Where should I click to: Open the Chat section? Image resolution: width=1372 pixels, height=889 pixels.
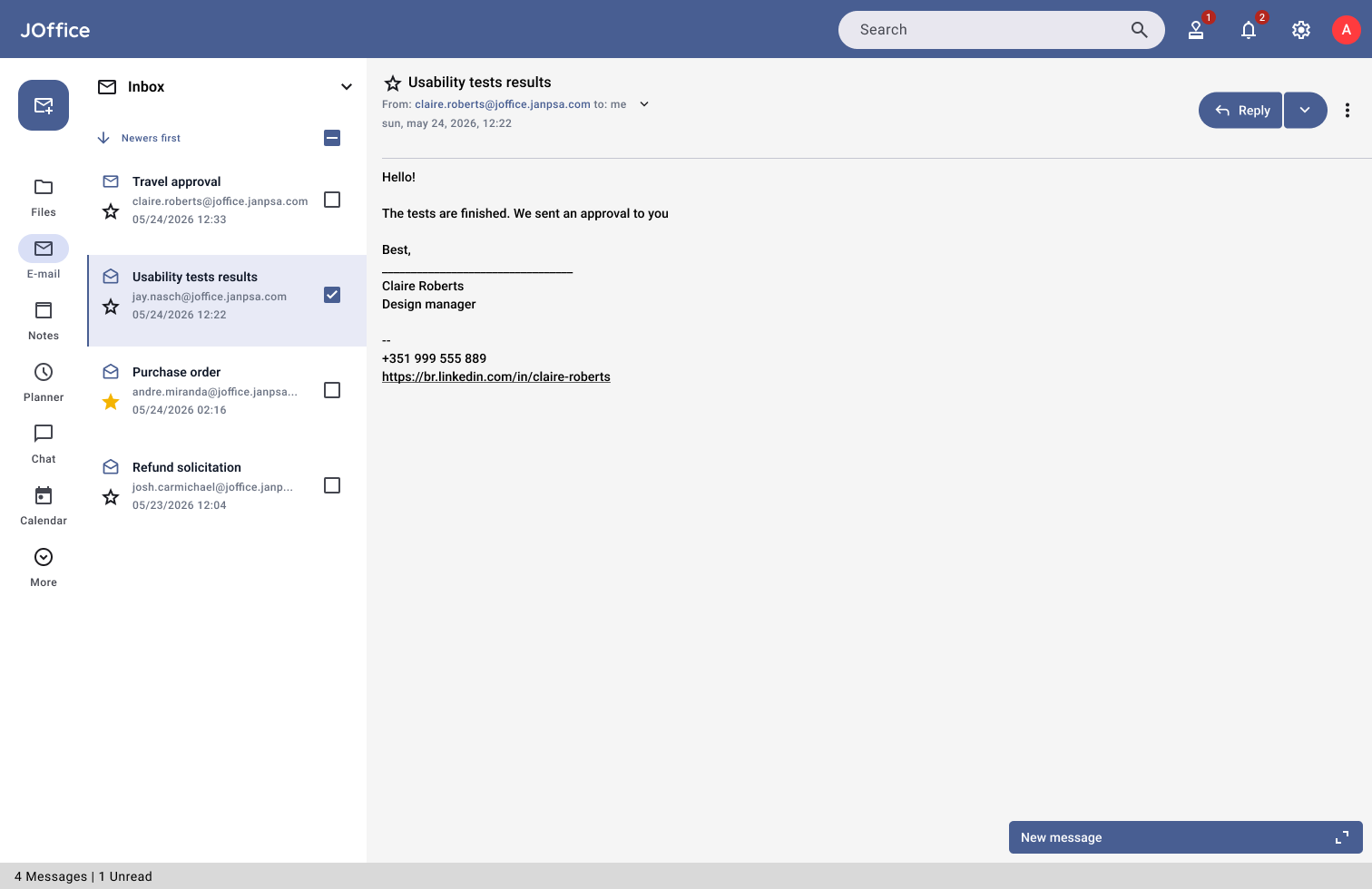coord(44,444)
